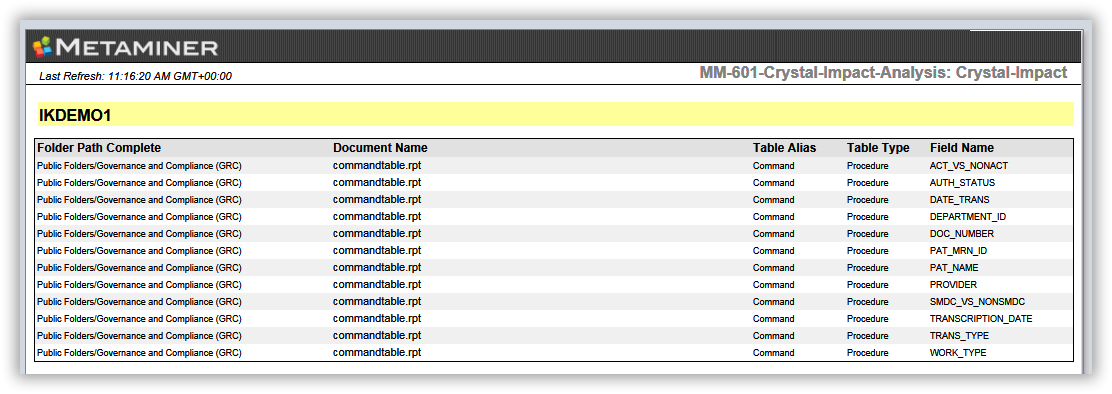Click the Table Alias column header
This screenshot has height=394, width=1112.
(x=784, y=148)
